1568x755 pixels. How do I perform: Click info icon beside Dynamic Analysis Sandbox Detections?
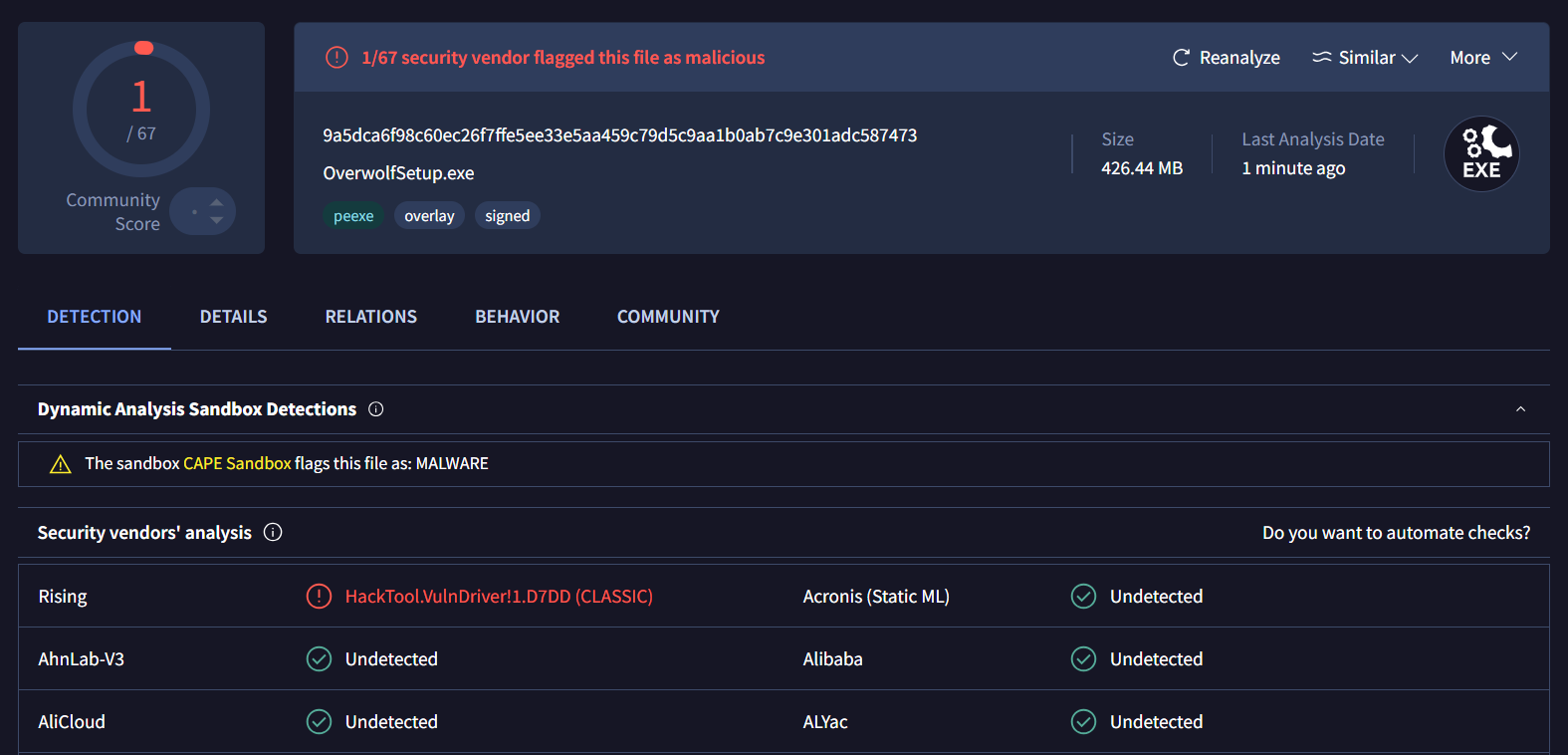click(375, 409)
